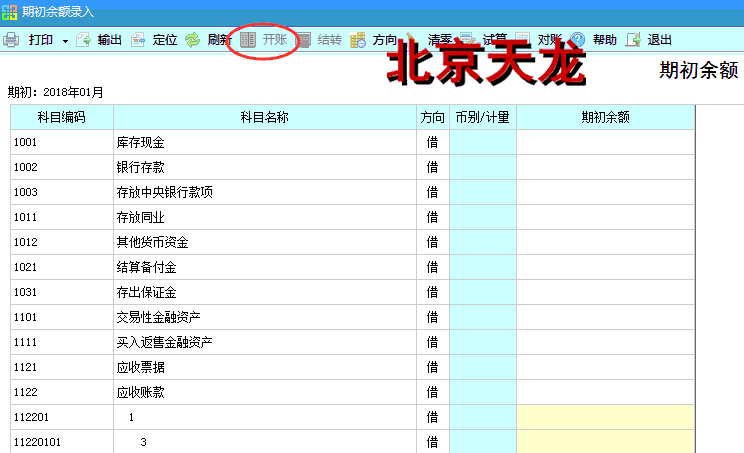Click the 科目名称 column header
Viewport: 744px width, 453px height.
click(265, 117)
